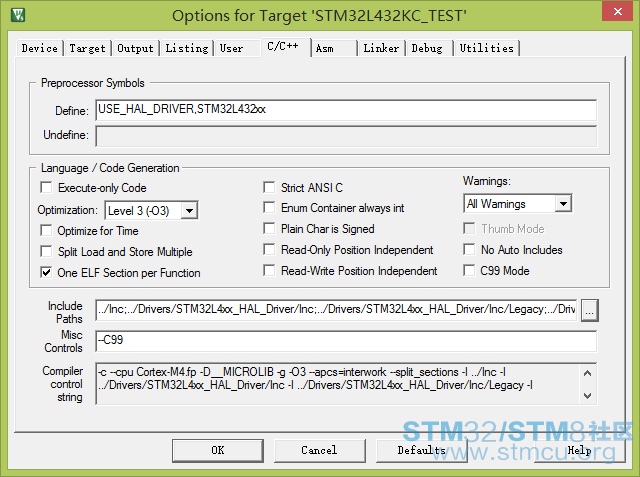Image resolution: width=640 pixels, height=477 pixels.
Task: Open the Target tab
Action: [x=87, y=48]
